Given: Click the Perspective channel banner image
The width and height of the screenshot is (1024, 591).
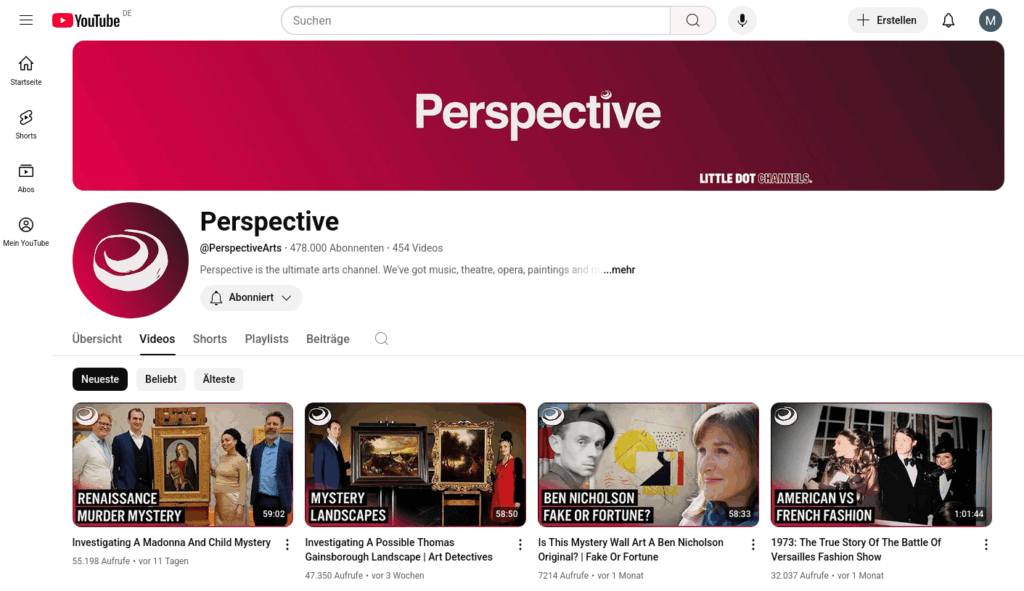Looking at the screenshot, I should point(538,116).
